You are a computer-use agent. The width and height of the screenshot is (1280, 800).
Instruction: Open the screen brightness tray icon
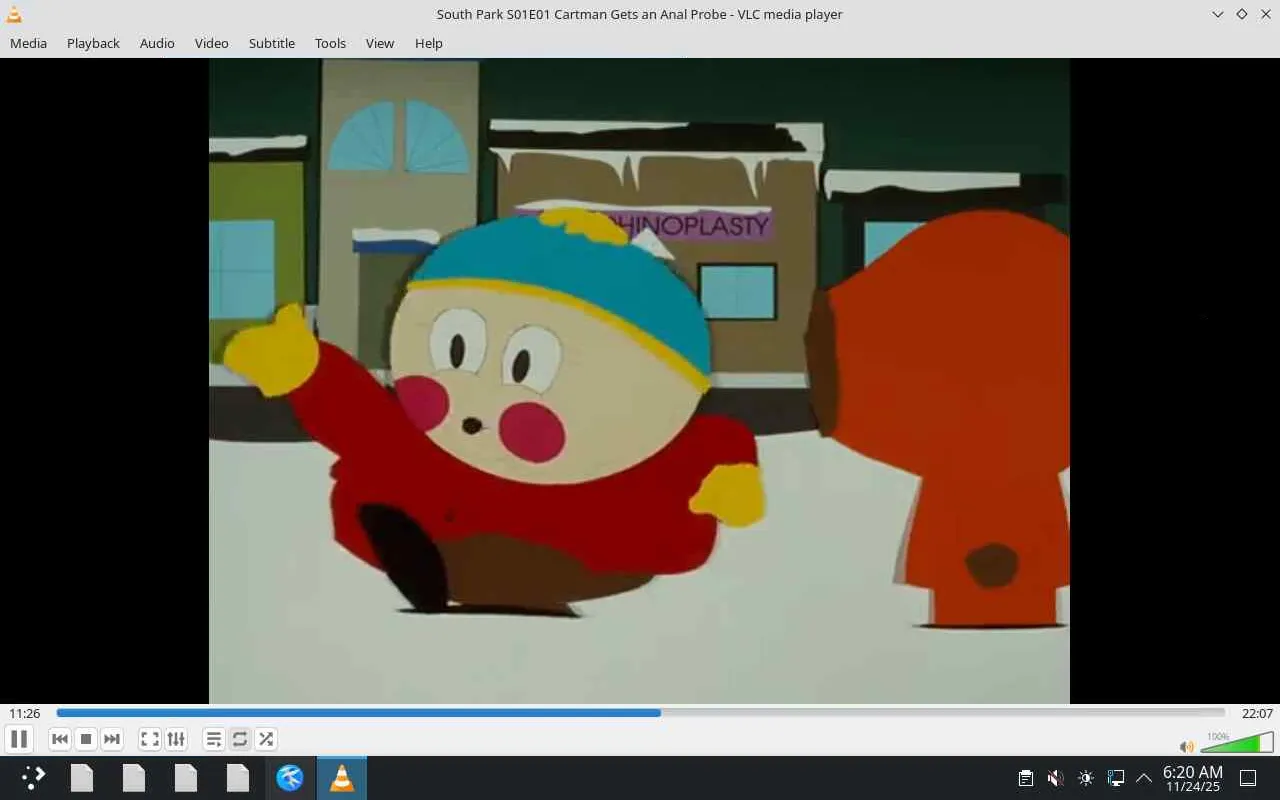1086,778
